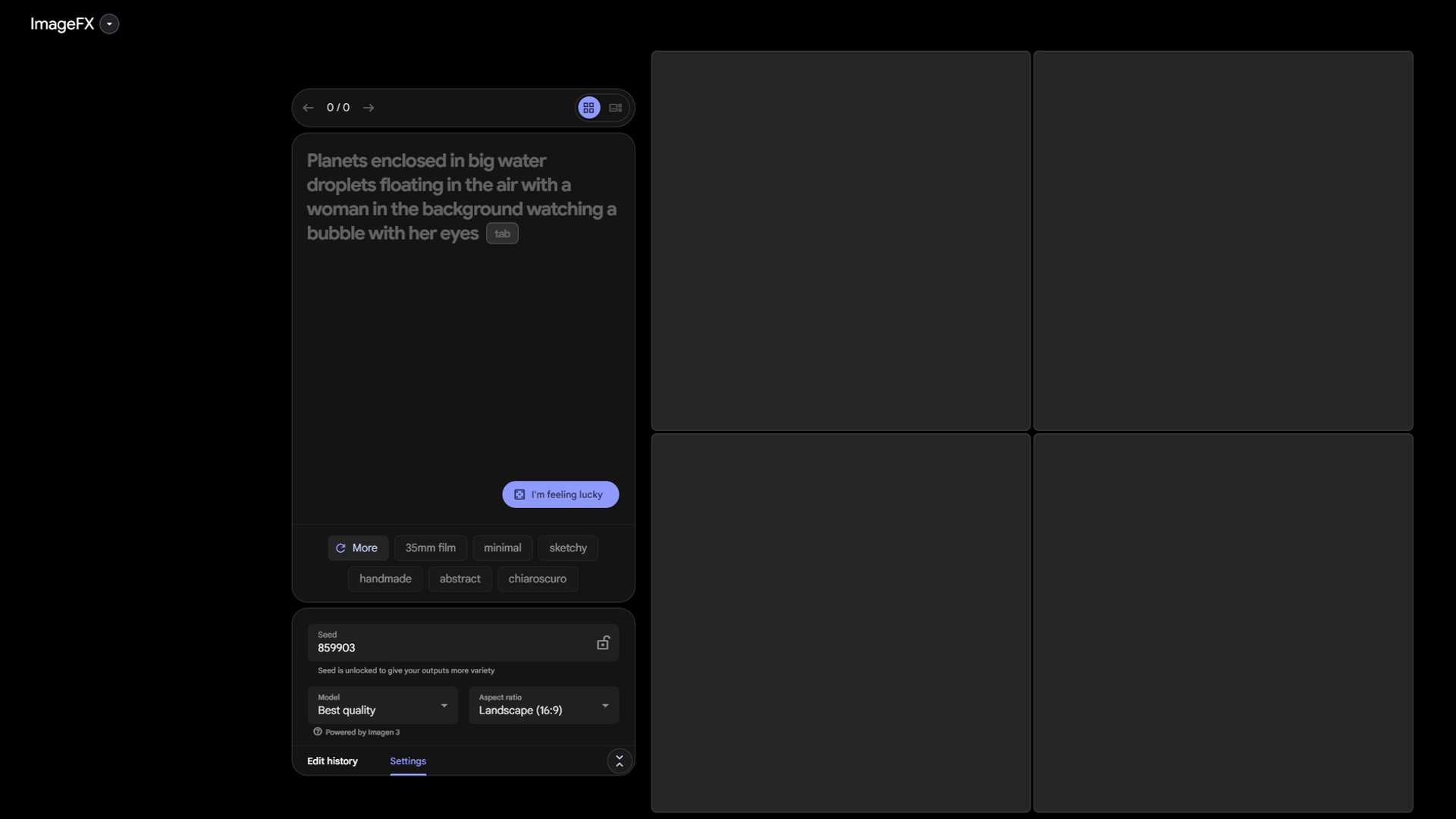The image size is (1456, 819).
Task: Collapse the settings panel with the chevron
Action: pos(620,761)
